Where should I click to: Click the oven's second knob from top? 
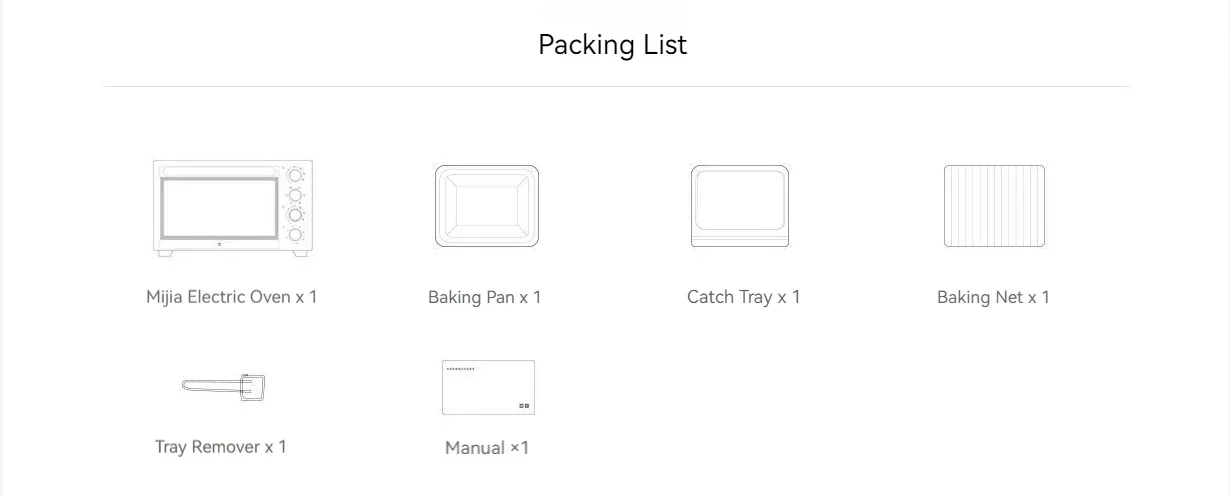[296, 194]
